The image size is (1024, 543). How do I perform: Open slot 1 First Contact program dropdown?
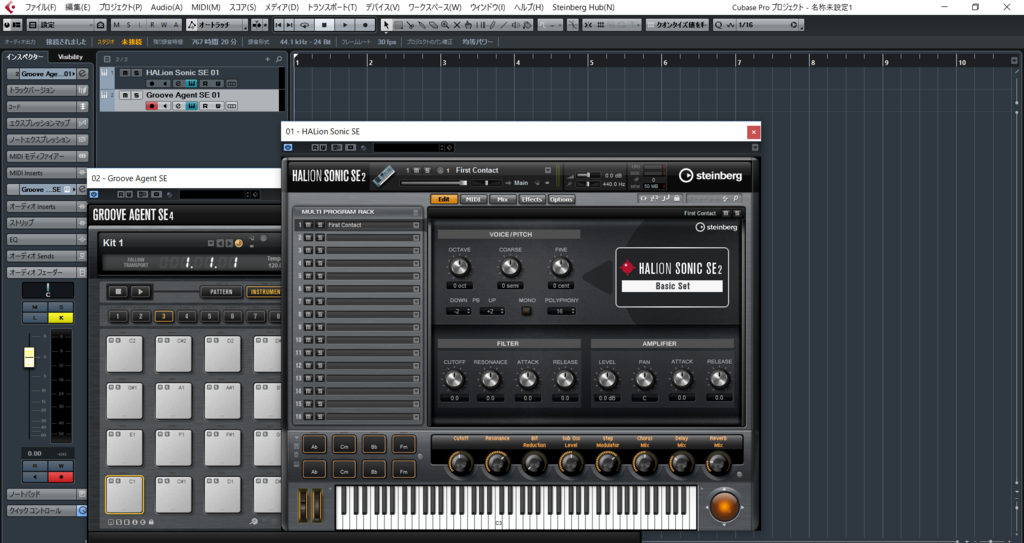coord(415,225)
